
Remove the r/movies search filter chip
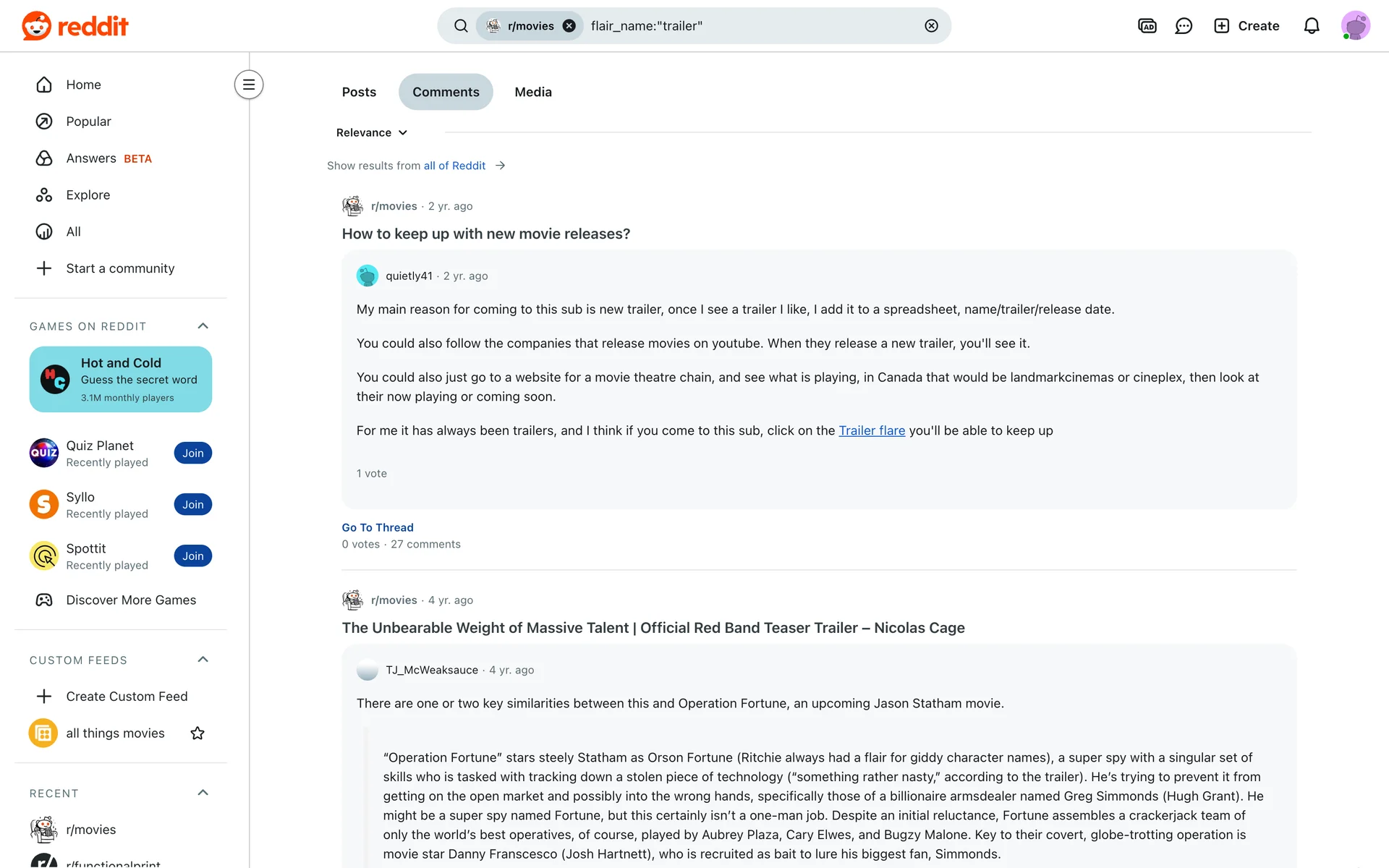tap(569, 26)
